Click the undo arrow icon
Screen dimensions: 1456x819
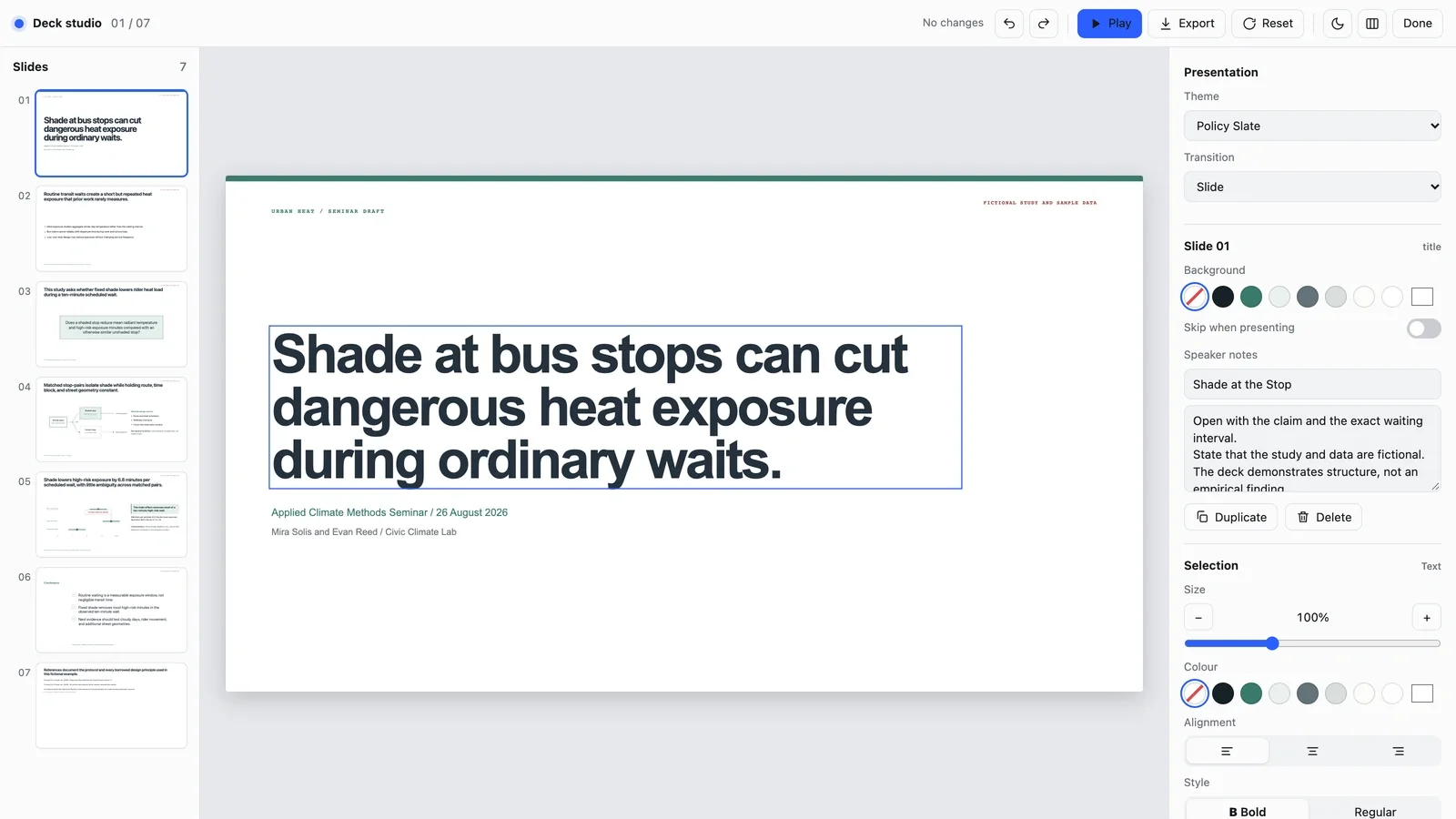1009,24
